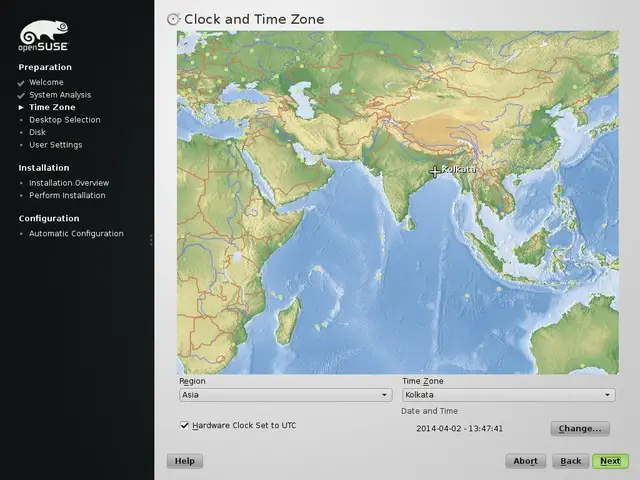Select Automatic Configuration step in sidebar
640x480 pixels.
click(76, 234)
